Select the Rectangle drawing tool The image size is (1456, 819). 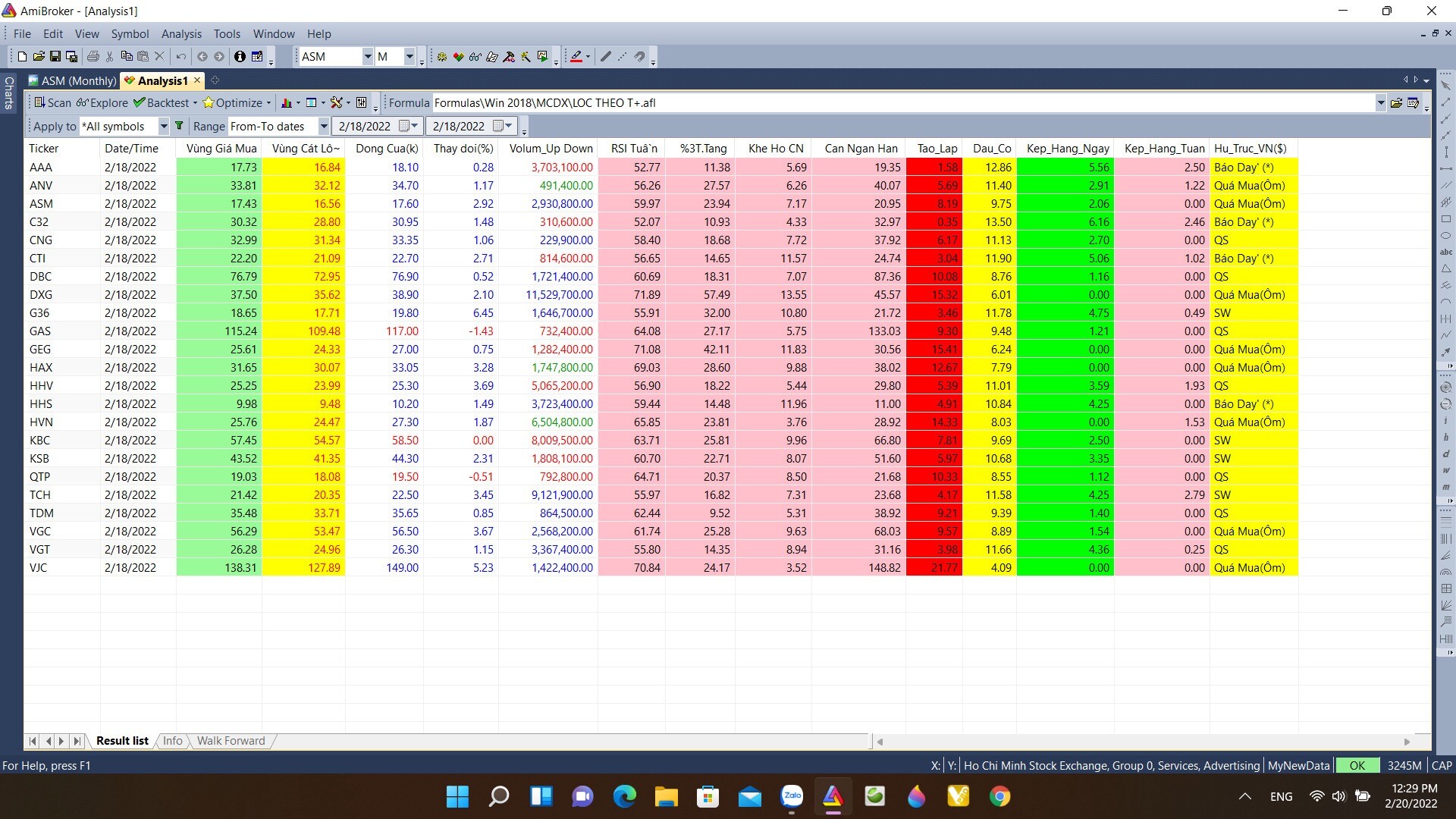coord(1446,219)
